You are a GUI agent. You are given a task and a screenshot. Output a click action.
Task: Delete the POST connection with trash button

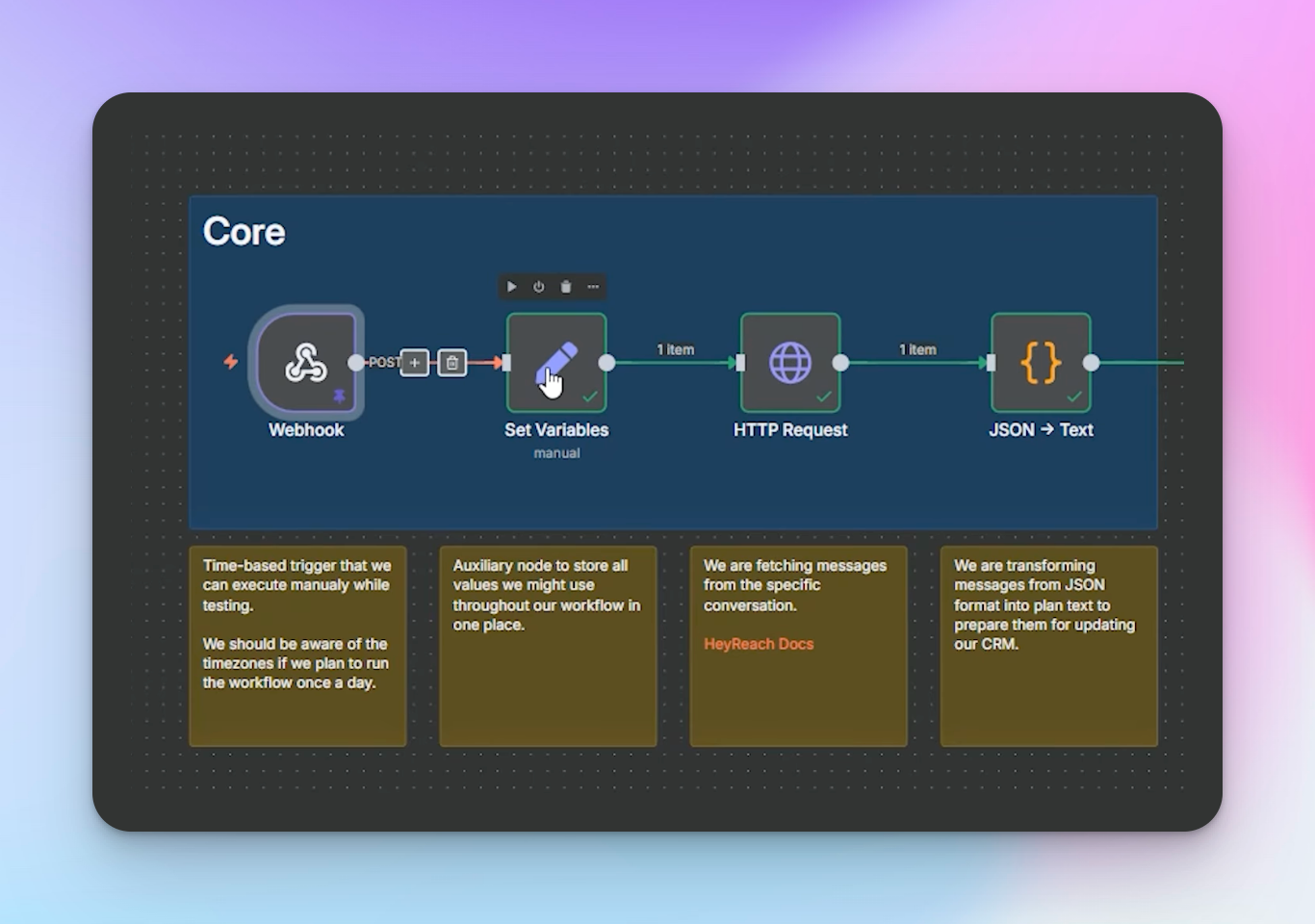[452, 363]
